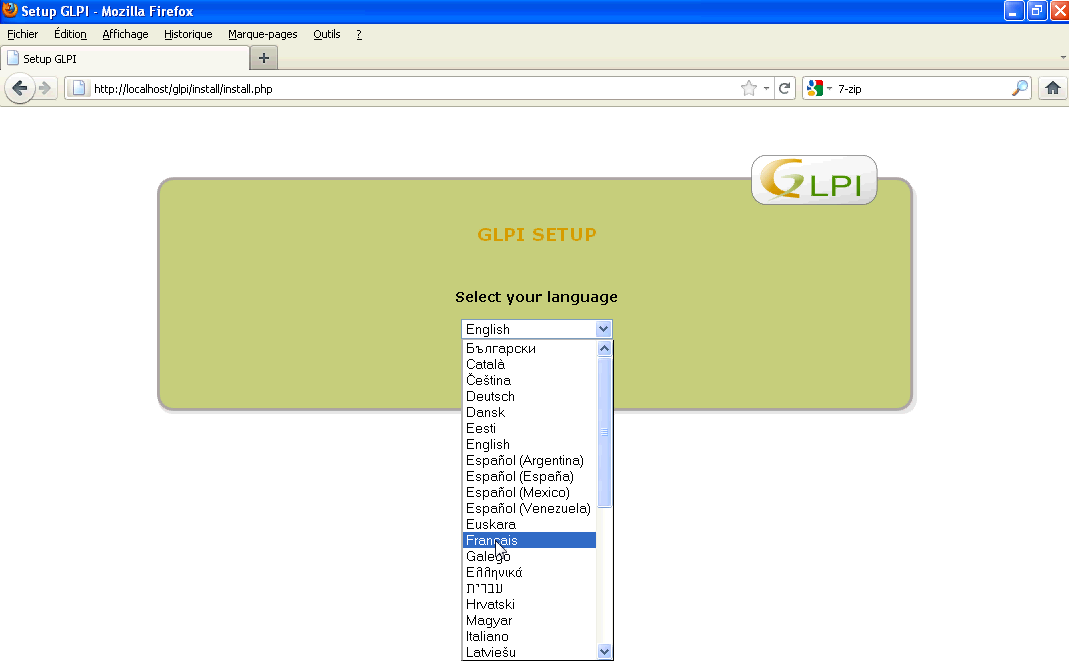The image size is (1069, 670).
Task: Select the Hebrew עברית option
Action: (x=529, y=588)
